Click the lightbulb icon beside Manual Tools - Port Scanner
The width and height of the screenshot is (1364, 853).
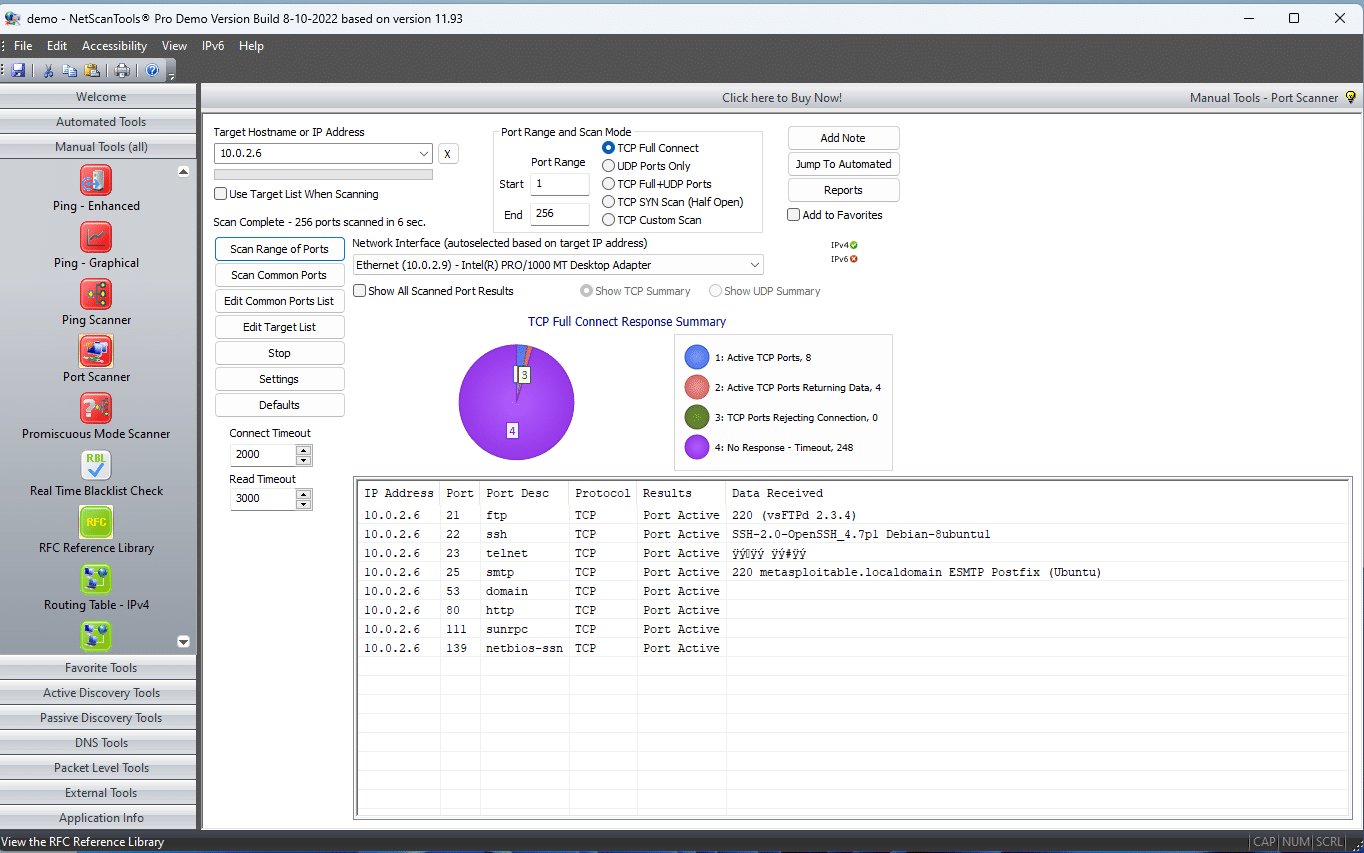tap(1350, 97)
